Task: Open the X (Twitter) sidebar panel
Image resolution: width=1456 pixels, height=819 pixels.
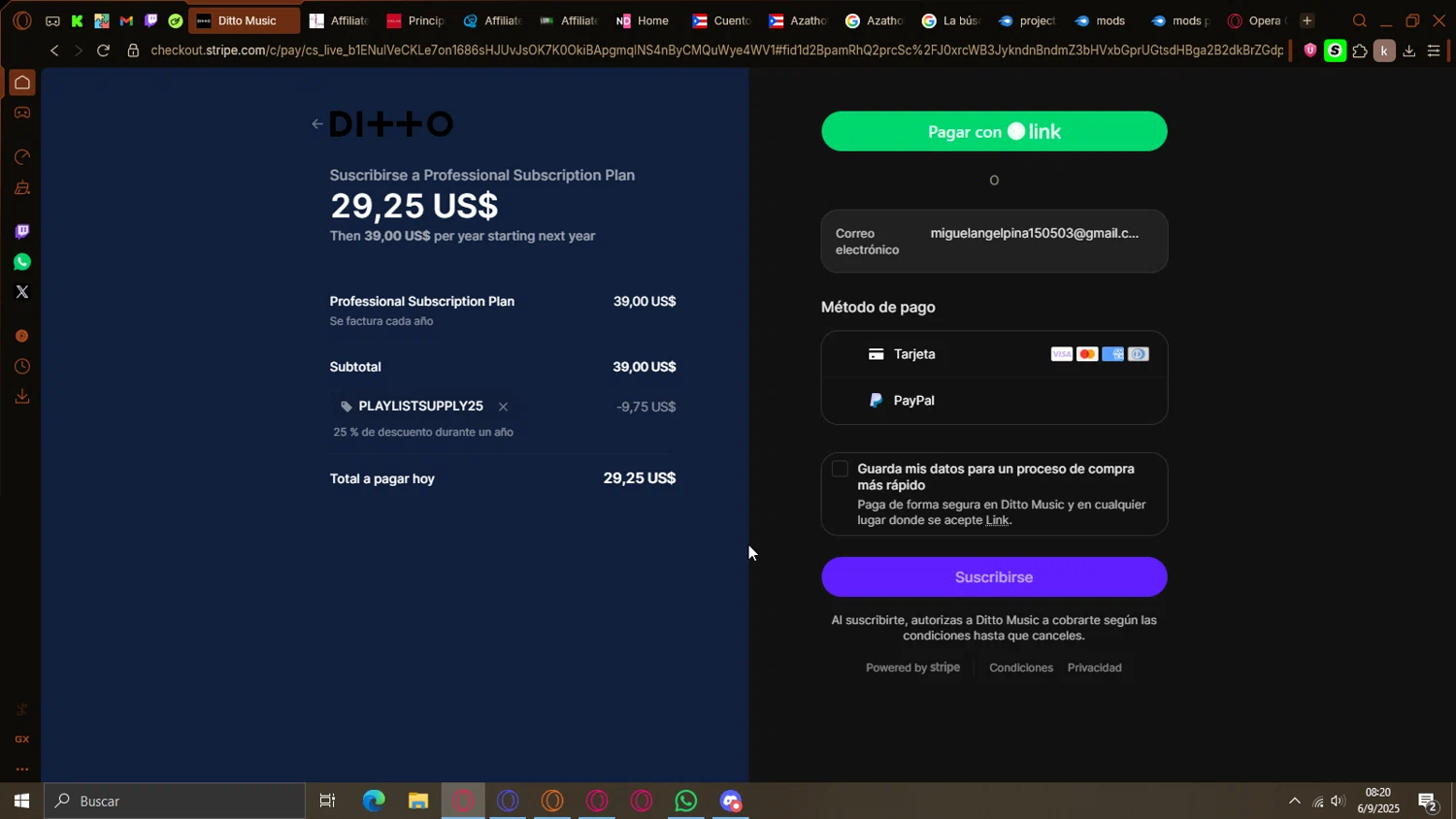Action: (x=21, y=292)
